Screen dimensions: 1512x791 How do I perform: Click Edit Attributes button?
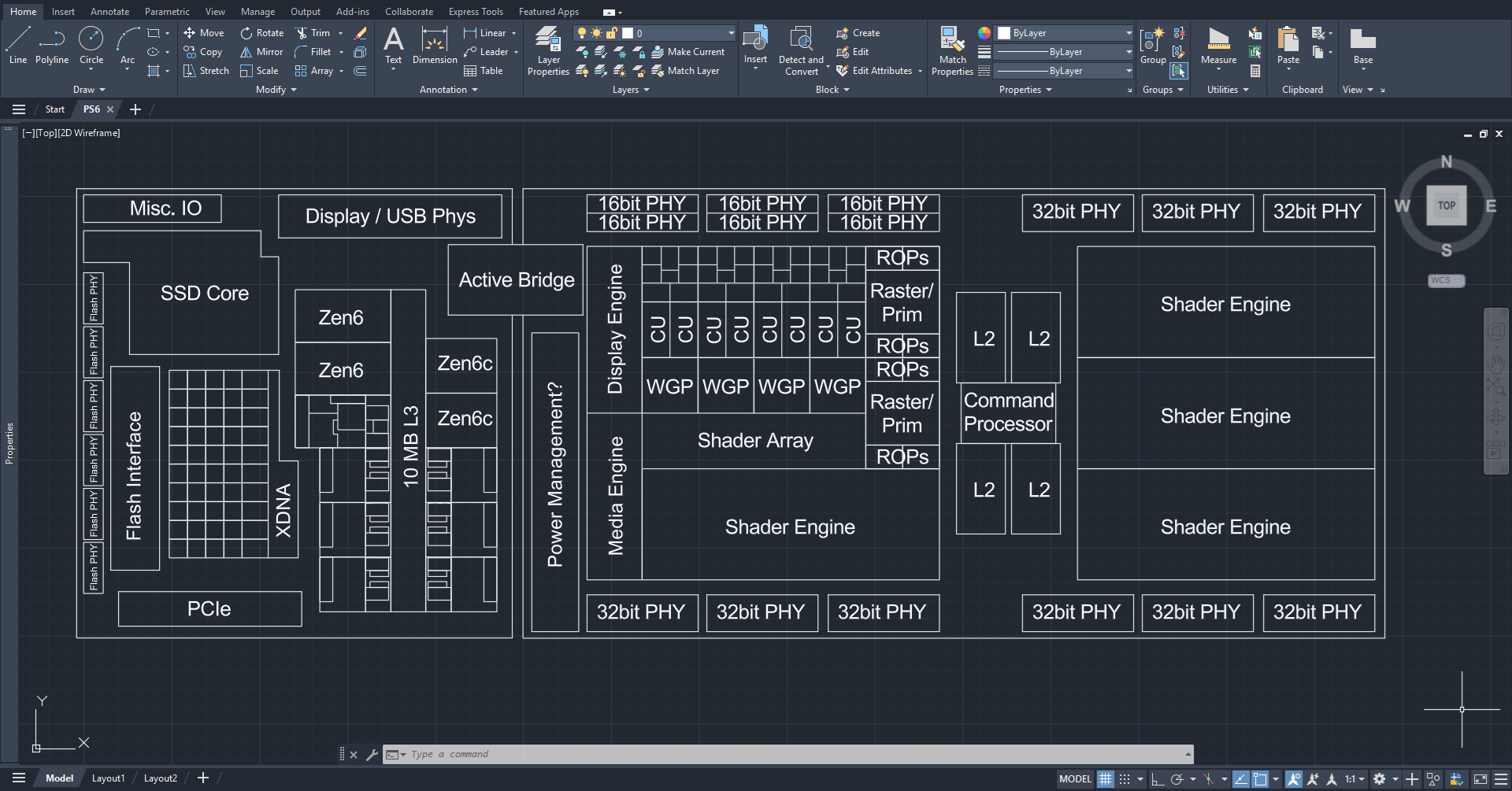click(x=874, y=71)
